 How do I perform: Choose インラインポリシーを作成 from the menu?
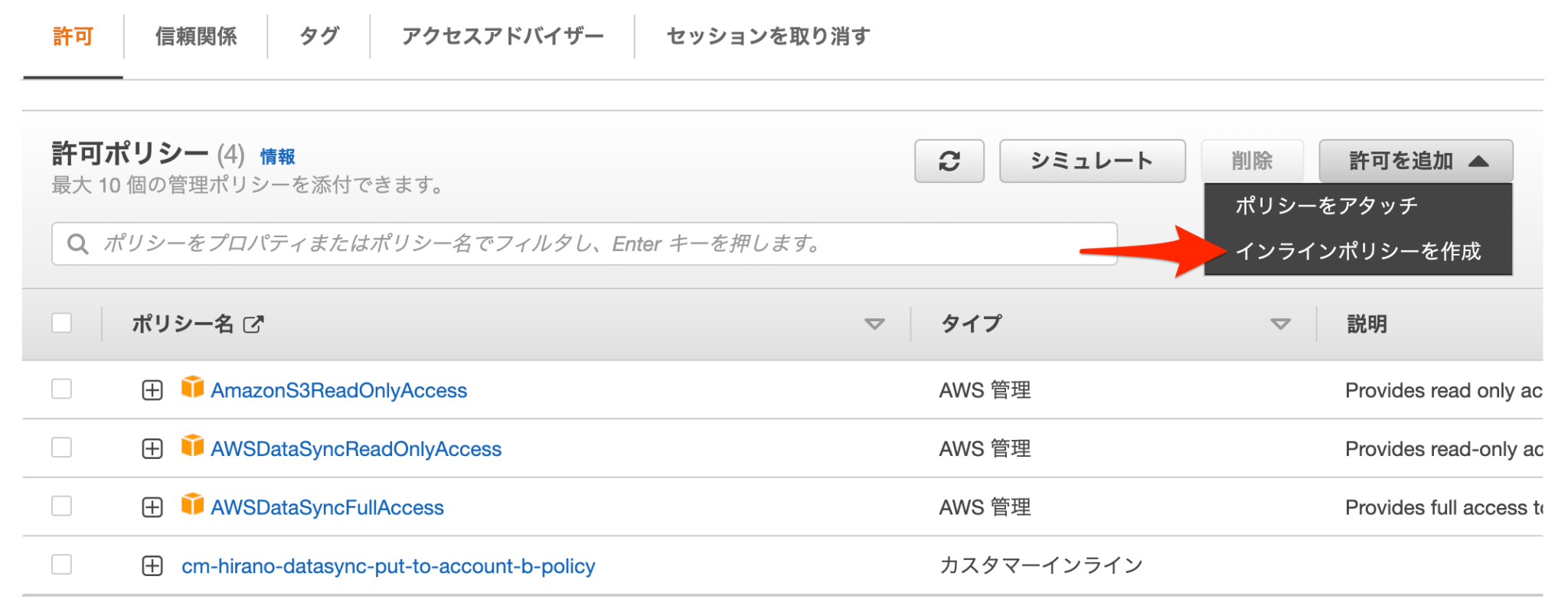(1360, 249)
